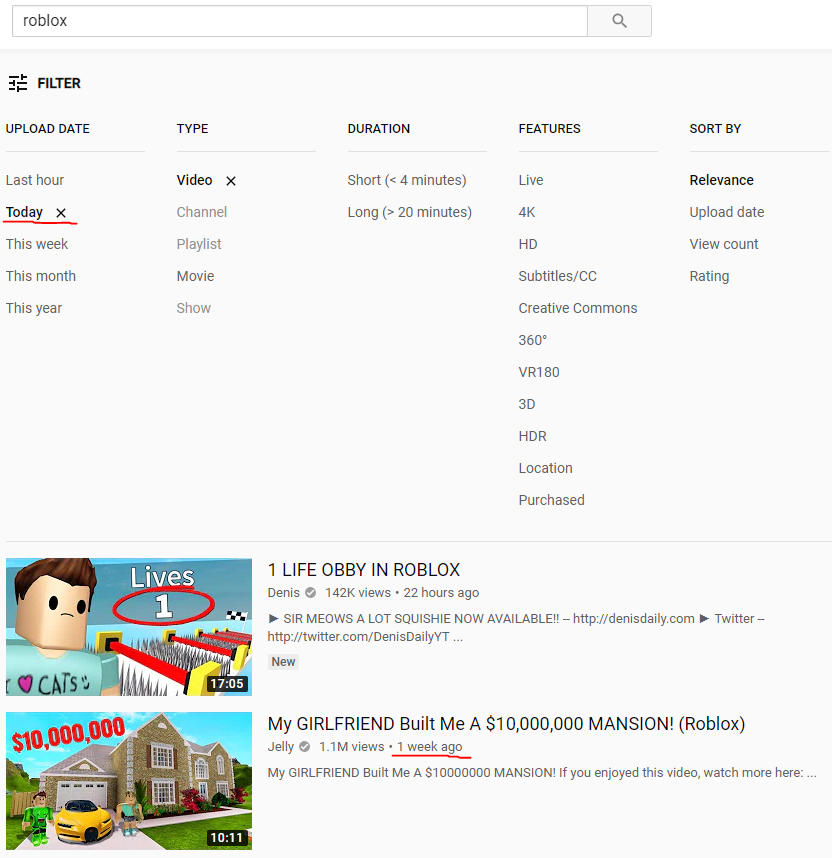
Task: Click the "142K views" text
Action: coord(358,593)
